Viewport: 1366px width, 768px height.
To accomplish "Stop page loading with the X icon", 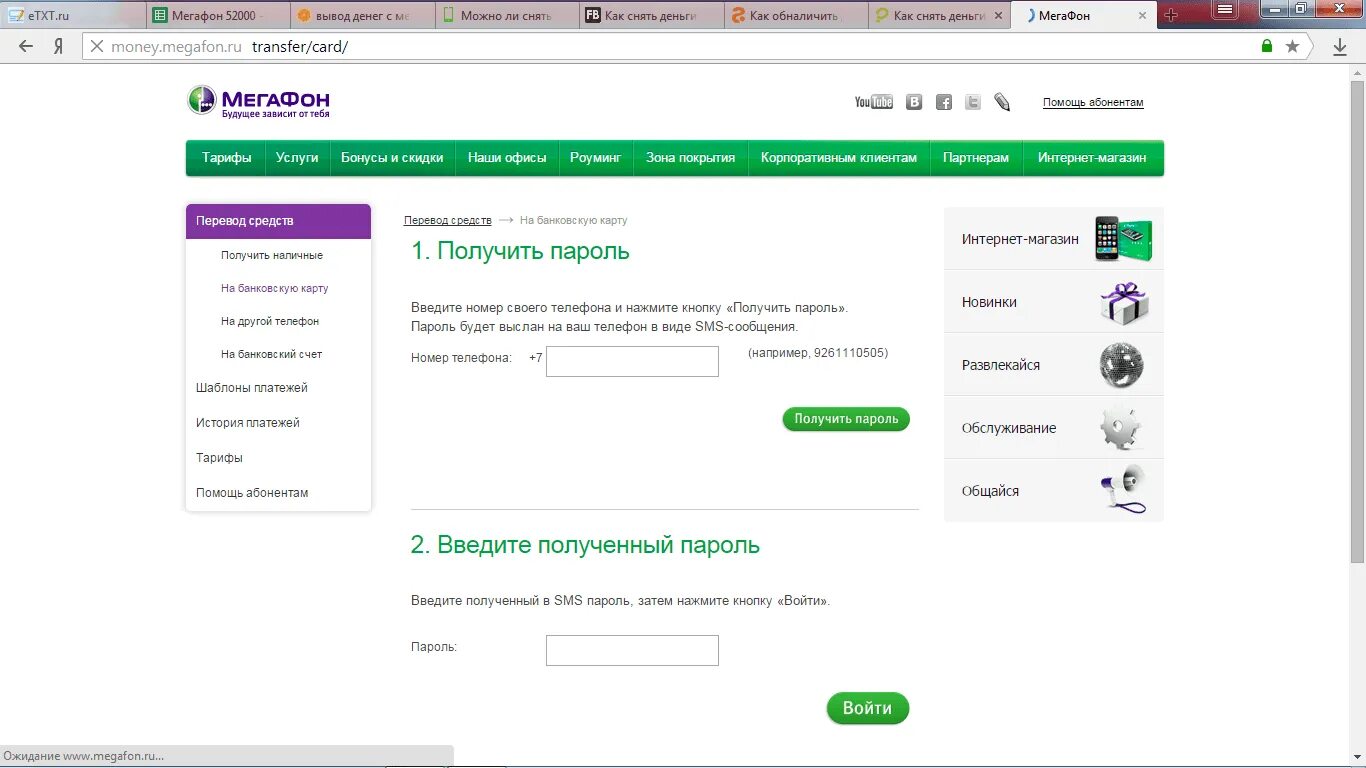I will pyautogui.click(x=97, y=46).
